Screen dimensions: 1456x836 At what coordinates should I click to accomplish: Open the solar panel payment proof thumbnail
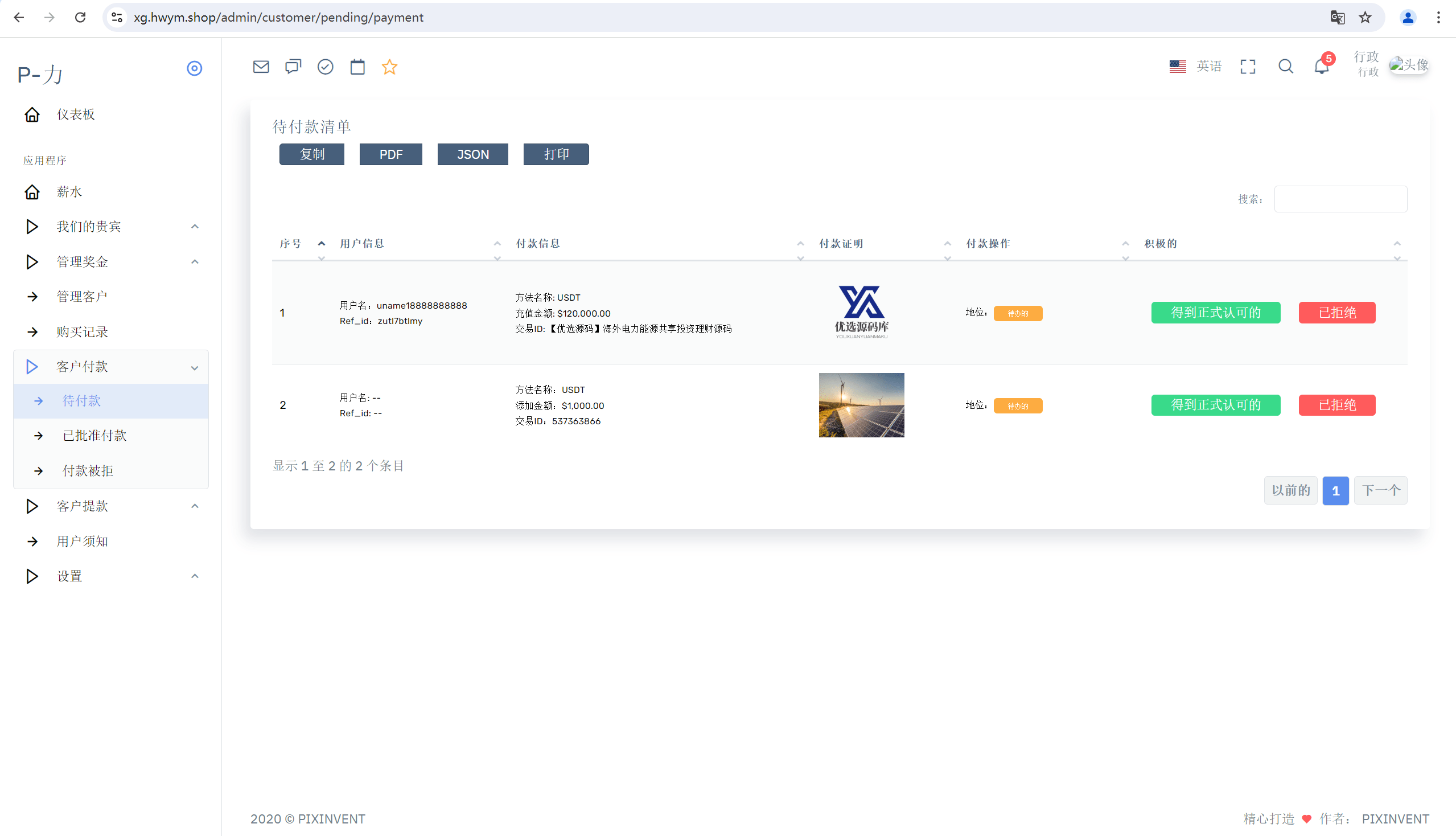pos(861,405)
